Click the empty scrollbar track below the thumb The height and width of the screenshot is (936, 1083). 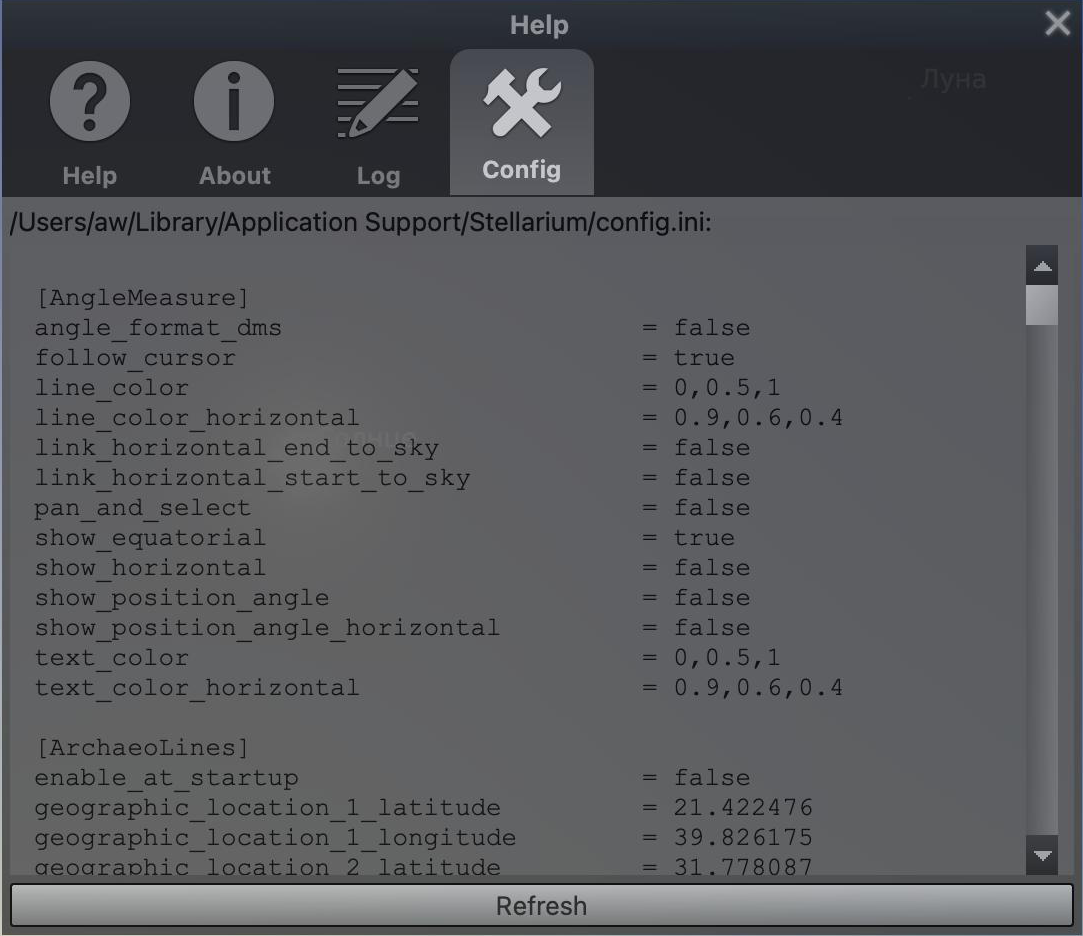pos(1042,580)
